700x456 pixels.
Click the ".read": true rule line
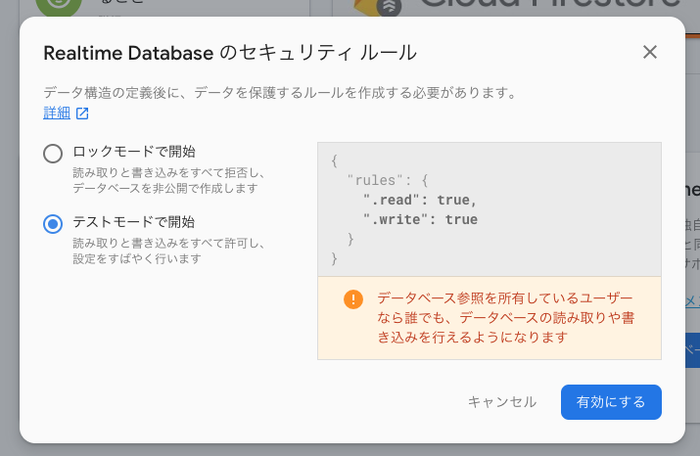pyautogui.click(x=420, y=200)
